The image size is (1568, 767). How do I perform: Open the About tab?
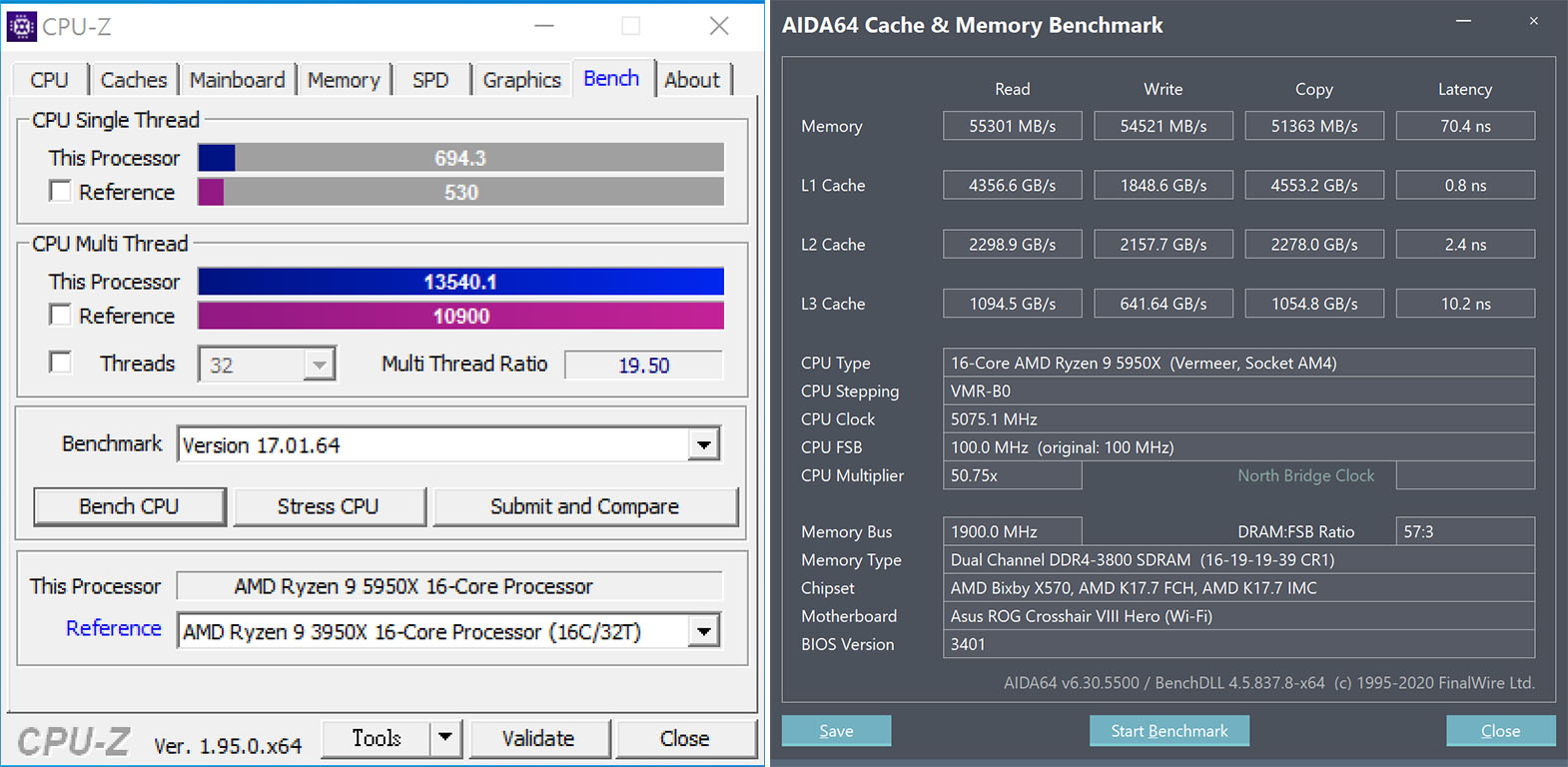(692, 80)
